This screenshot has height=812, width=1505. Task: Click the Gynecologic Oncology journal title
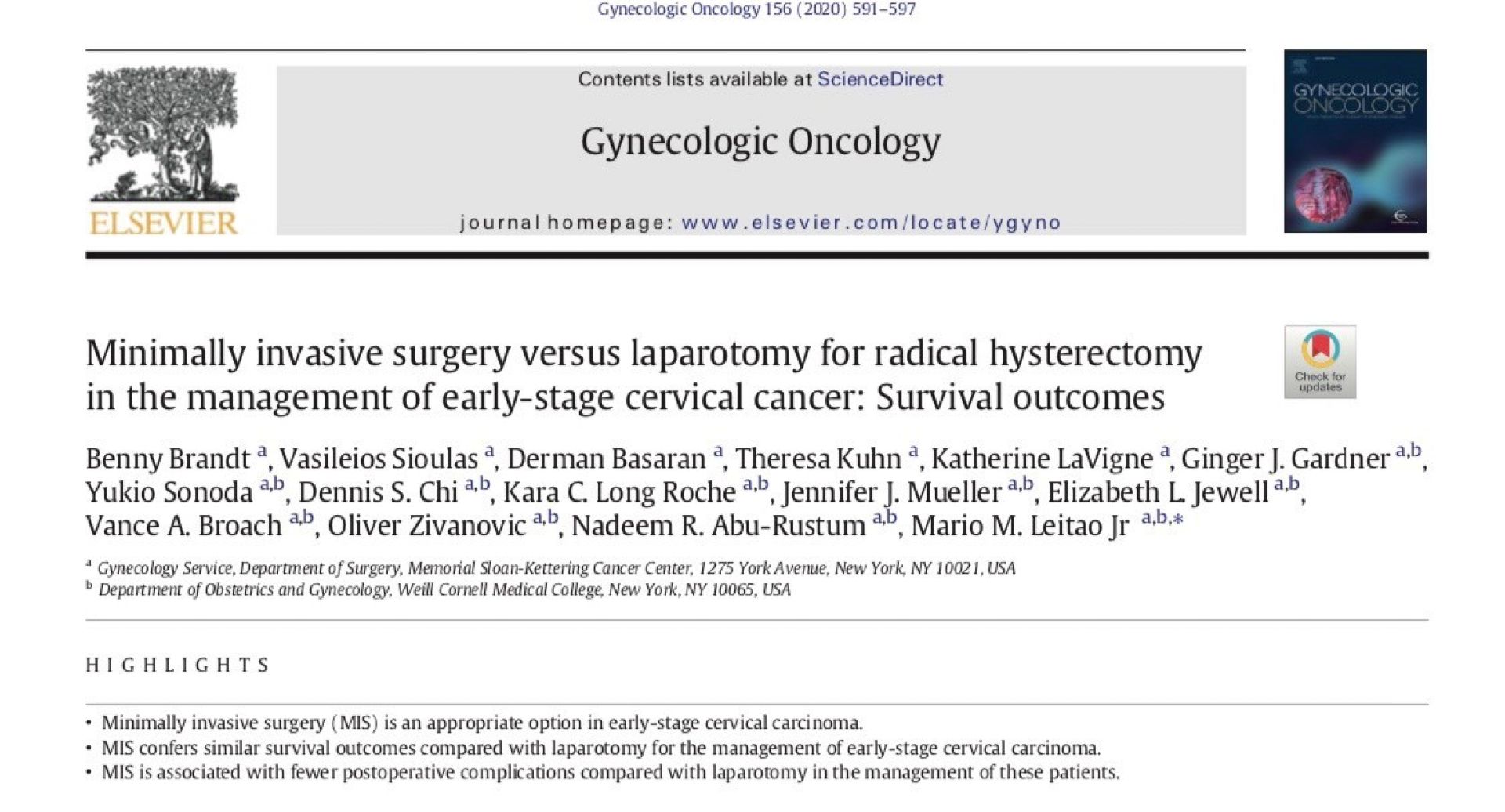(760, 142)
